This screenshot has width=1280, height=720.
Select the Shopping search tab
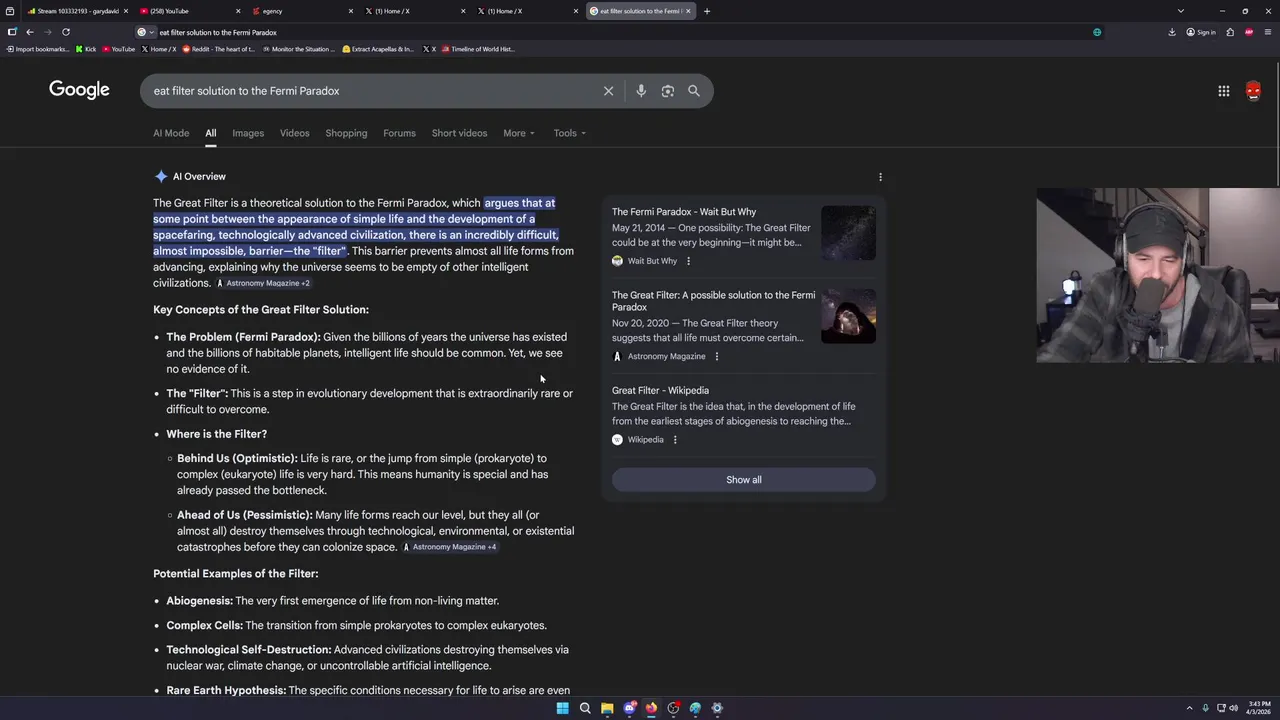[346, 133]
